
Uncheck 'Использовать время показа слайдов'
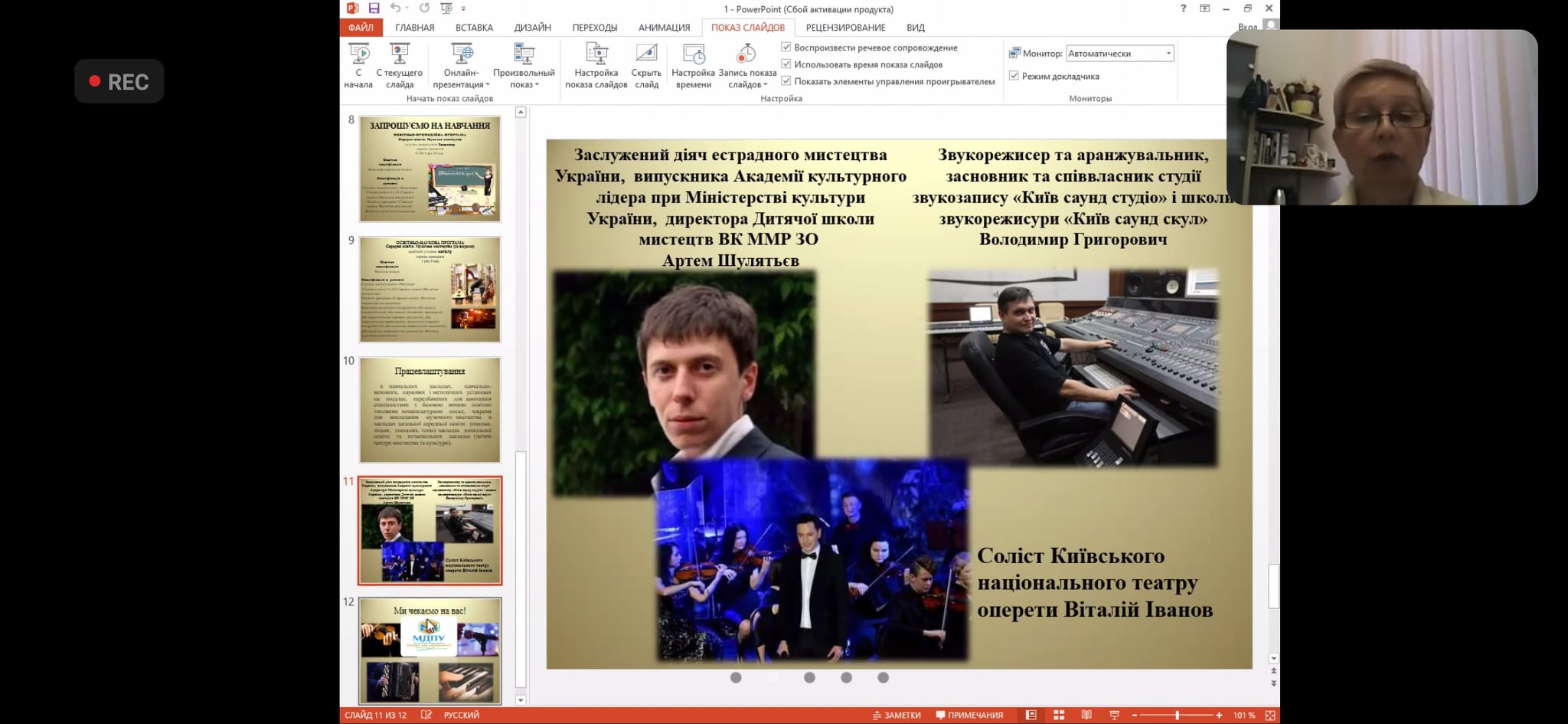(786, 64)
